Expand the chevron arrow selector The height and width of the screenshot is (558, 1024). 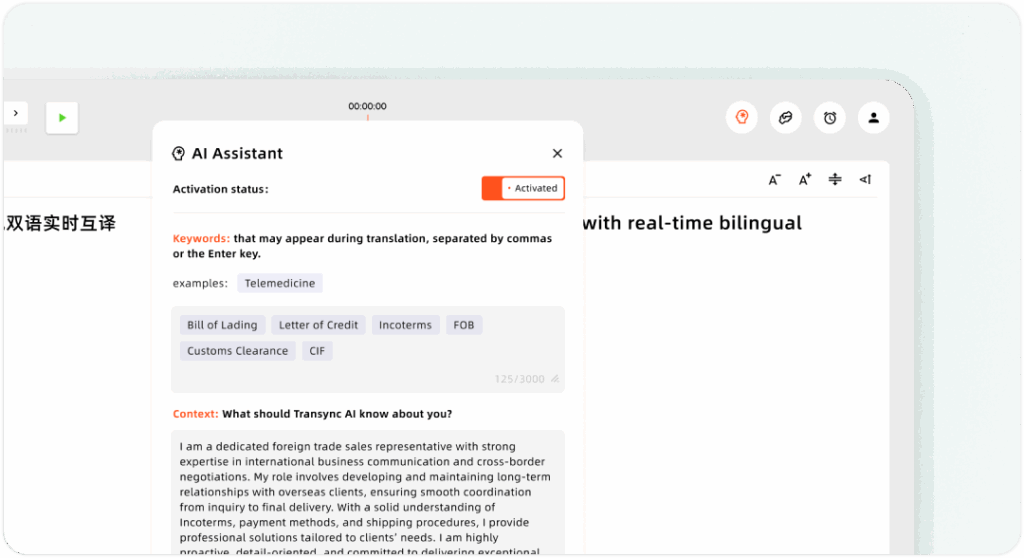coord(16,113)
